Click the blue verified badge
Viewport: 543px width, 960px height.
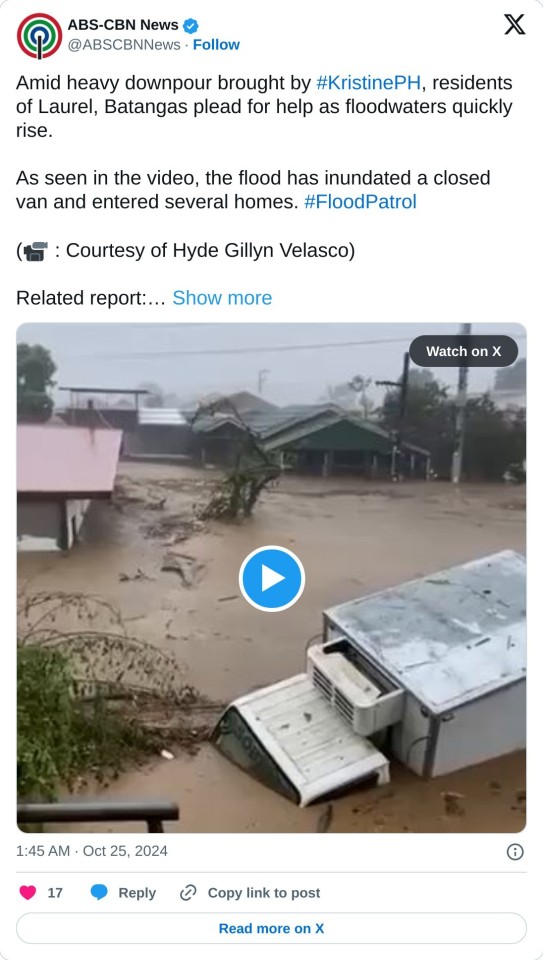pos(191,26)
